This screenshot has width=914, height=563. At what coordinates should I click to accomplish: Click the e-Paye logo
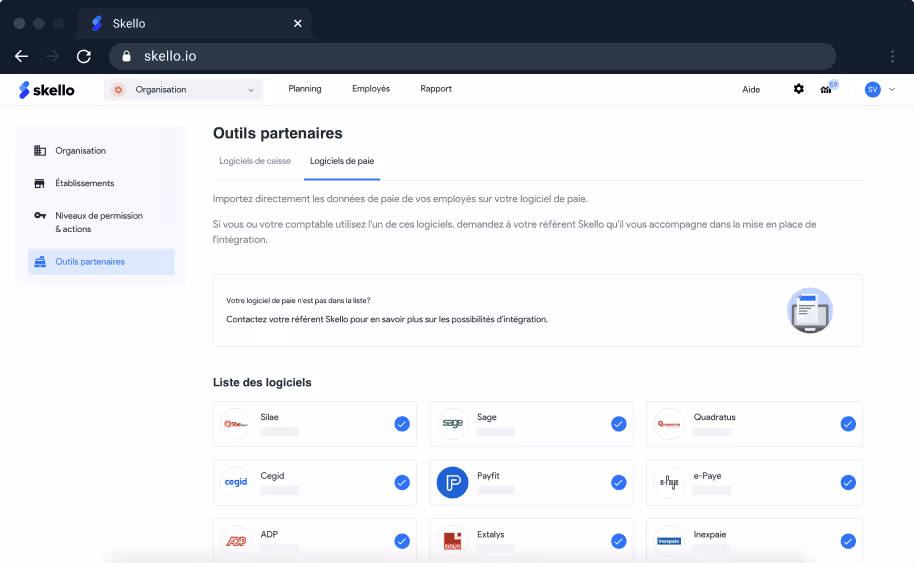[x=669, y=482]
